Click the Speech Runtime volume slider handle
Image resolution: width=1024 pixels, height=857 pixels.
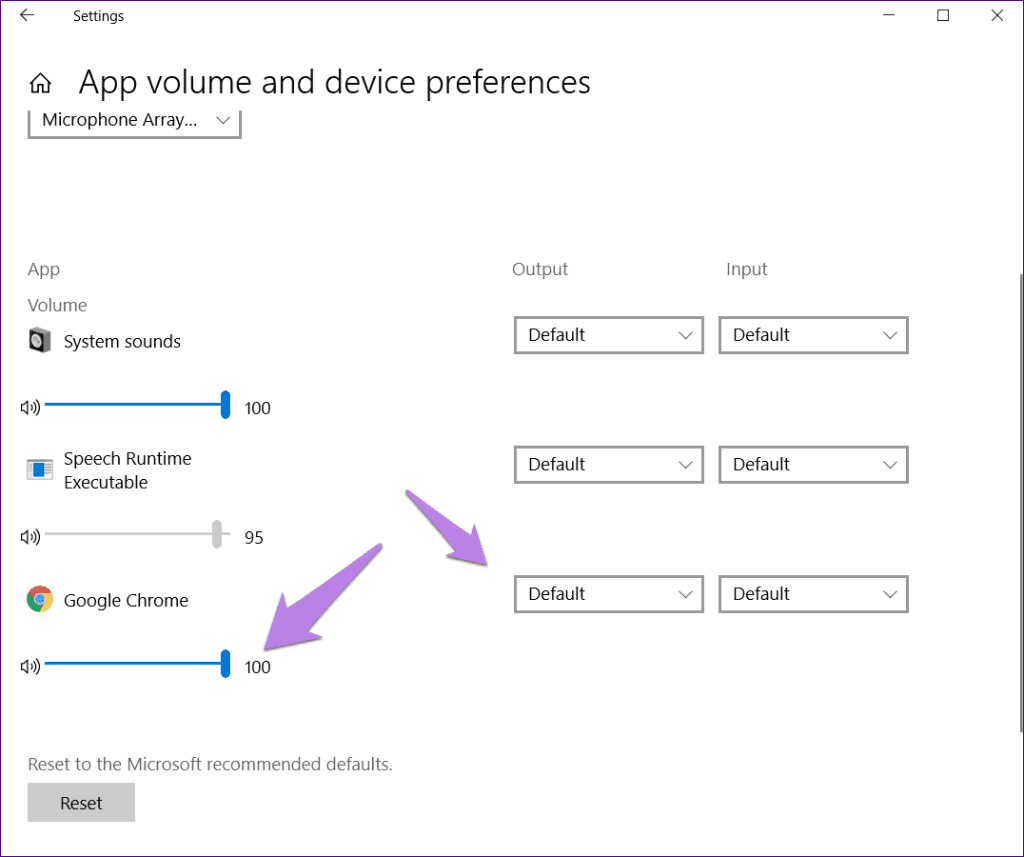pos(217,535)
